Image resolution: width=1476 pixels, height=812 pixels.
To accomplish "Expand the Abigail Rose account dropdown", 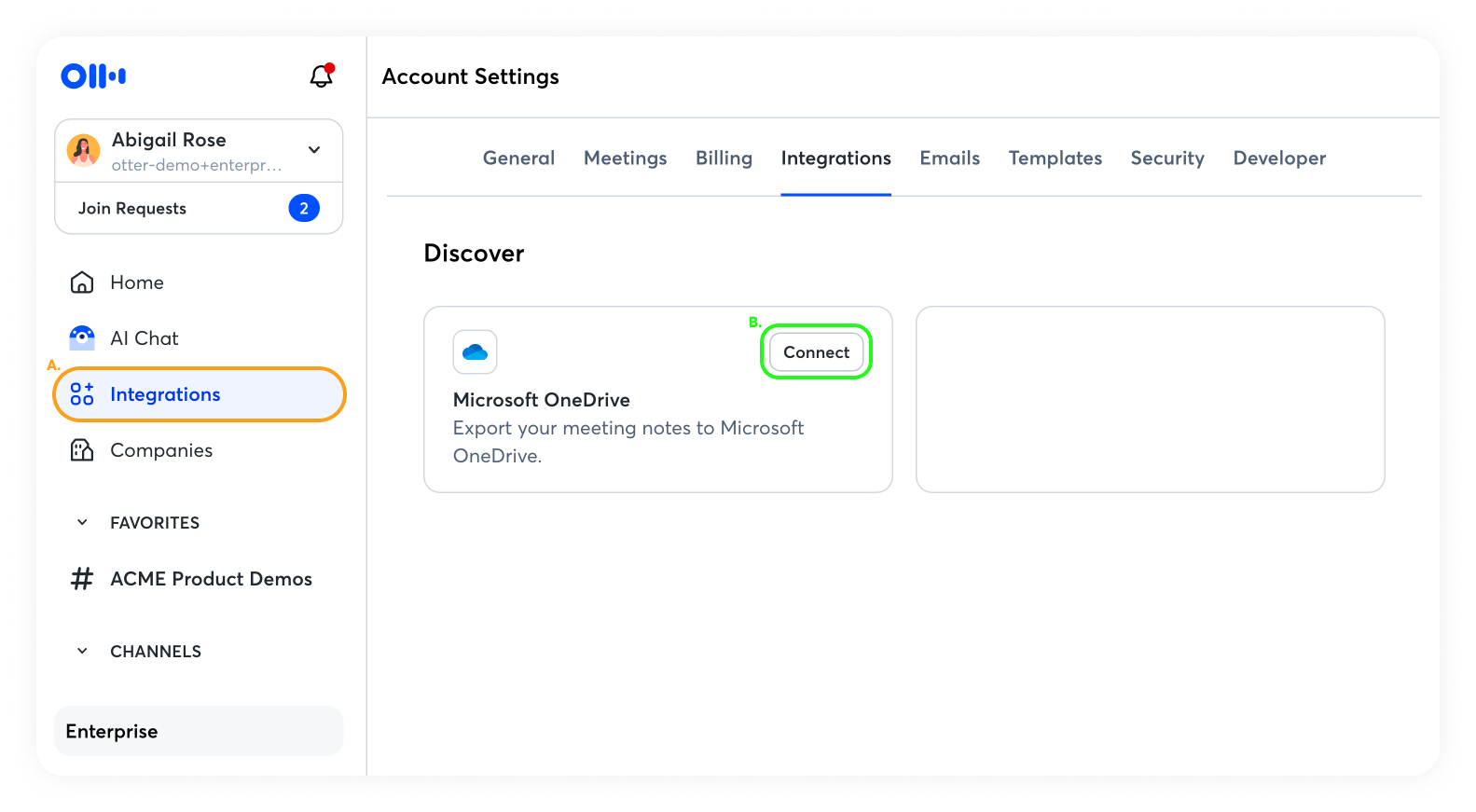I will pos(314,150).
